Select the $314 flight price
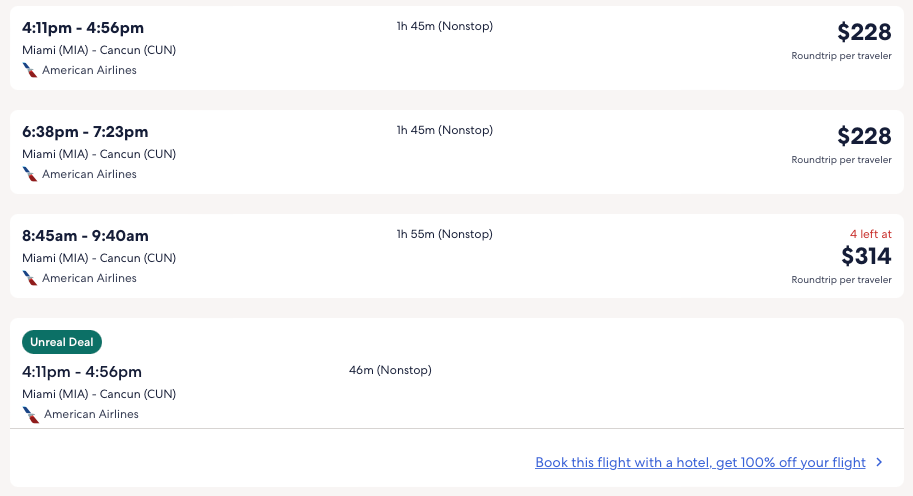The width and height of the screenshot is (913, 496). [x=866, y=256]
